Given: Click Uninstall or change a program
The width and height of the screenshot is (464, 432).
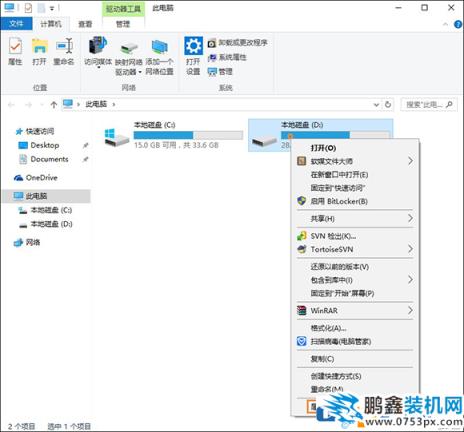Looking at the screenshot, I should [x=238, y=43].
